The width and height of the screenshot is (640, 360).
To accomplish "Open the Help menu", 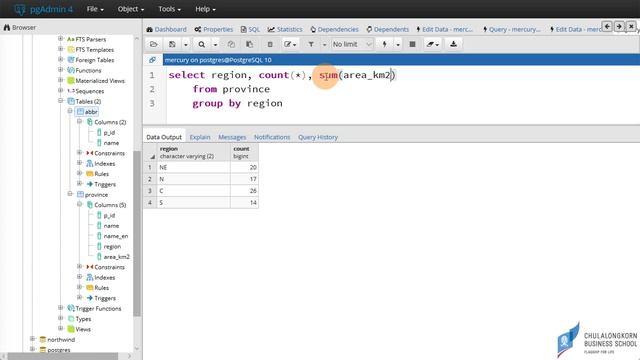I will point(205,9).
